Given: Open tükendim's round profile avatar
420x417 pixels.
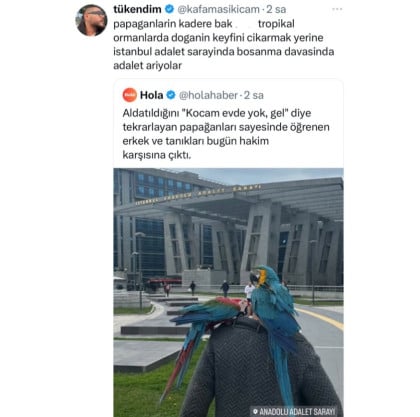Looking at the screenshot, I should click(92, 20).
